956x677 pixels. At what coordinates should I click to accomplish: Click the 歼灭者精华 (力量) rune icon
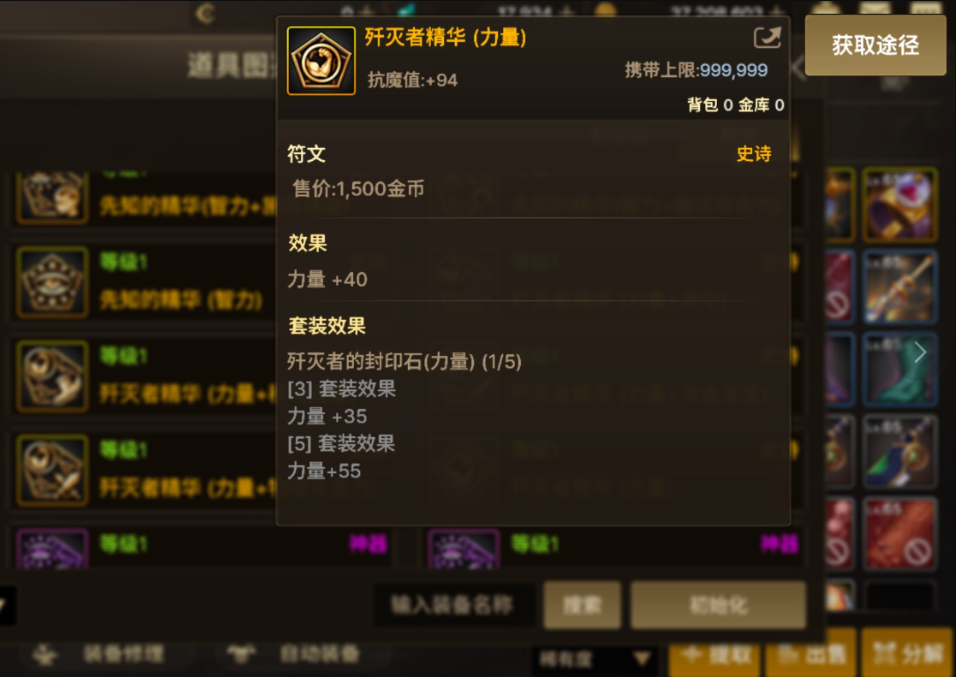pyautogui.click(x=321, y=60)
